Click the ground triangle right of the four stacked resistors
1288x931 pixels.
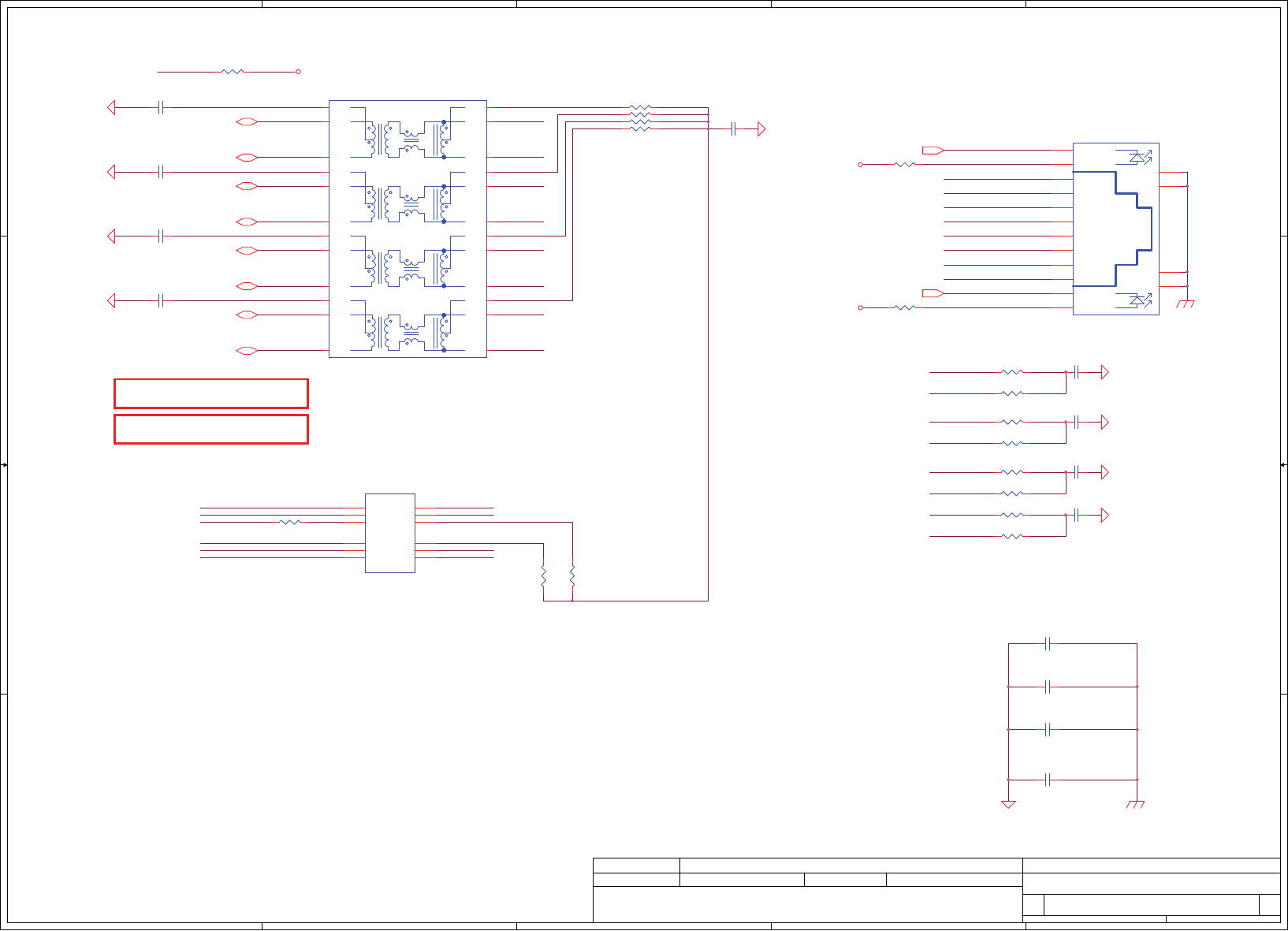point(761,128)
